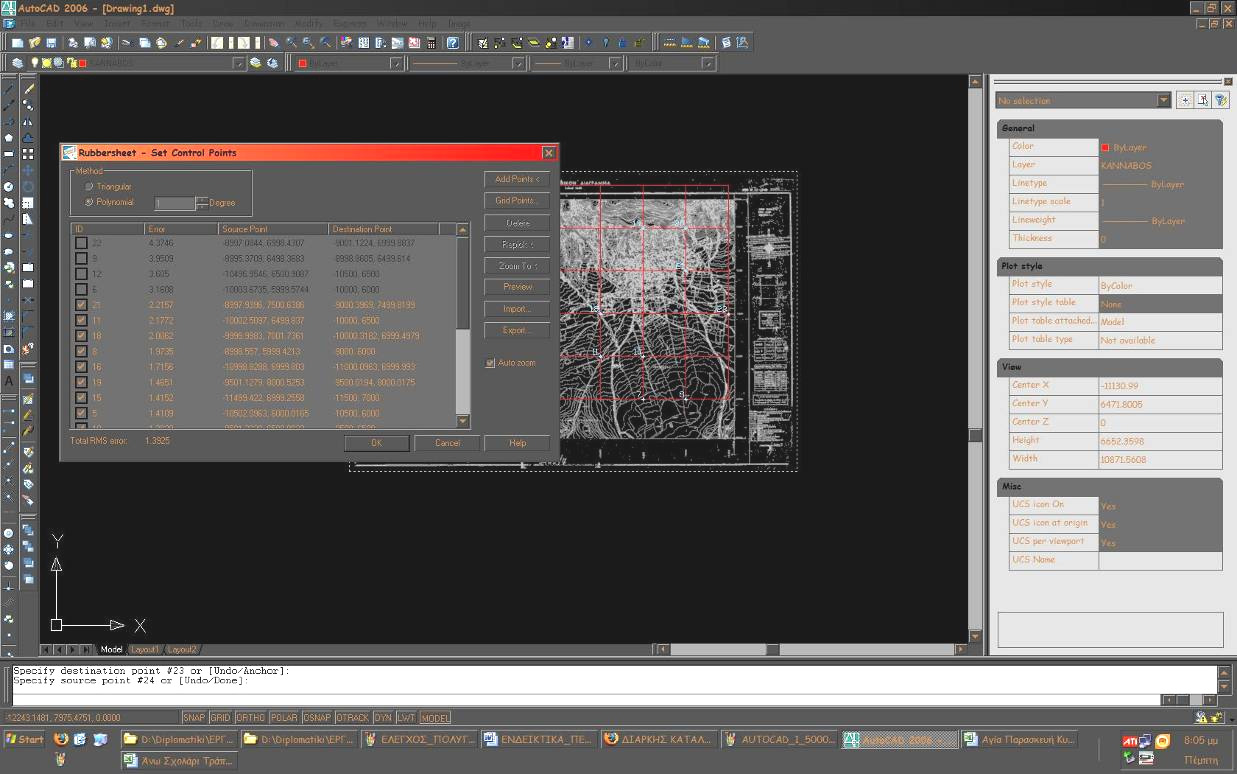1237x774 pixels.
Task: Click the Grid Points... button
Action: tap(518, 201)
